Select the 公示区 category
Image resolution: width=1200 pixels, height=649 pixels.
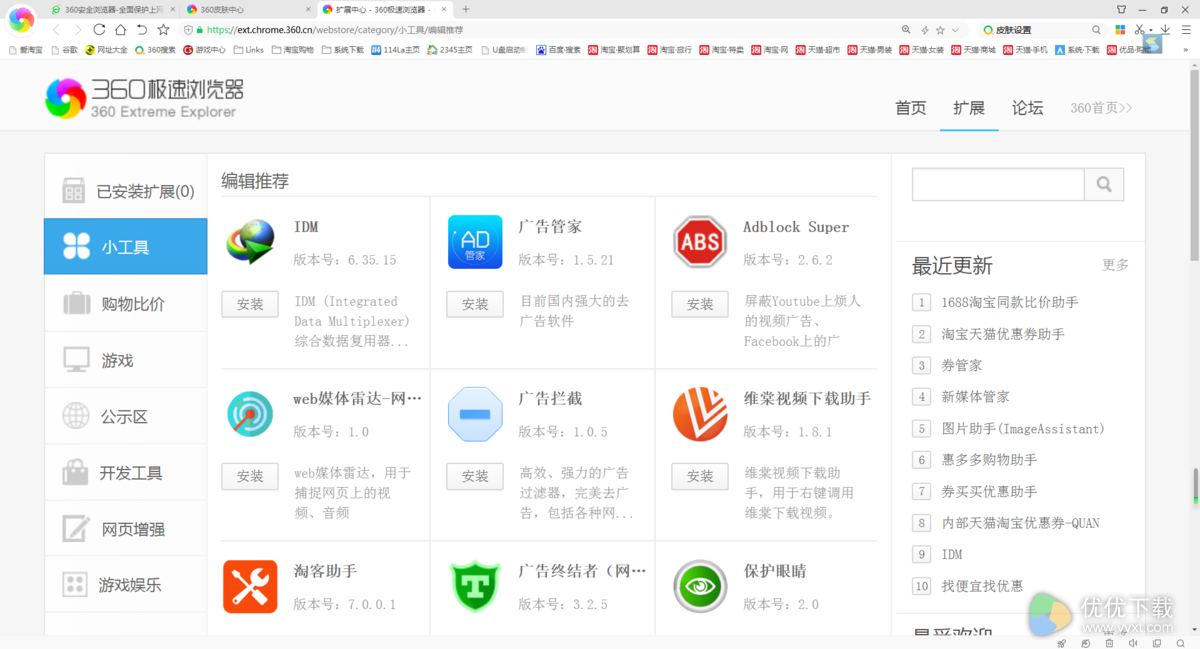(x=126, y=416)
